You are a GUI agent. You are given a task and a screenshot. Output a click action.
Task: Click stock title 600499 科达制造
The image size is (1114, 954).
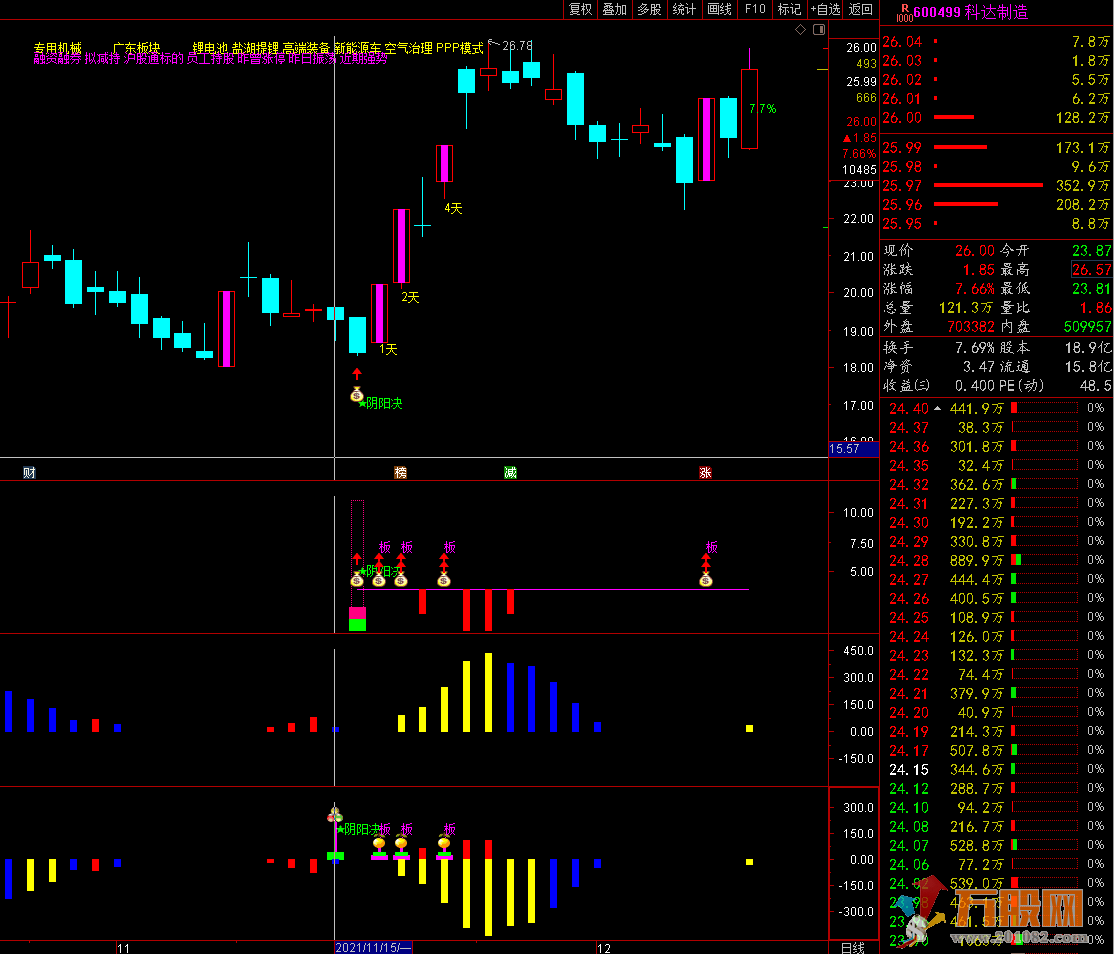tap(970, 12)
